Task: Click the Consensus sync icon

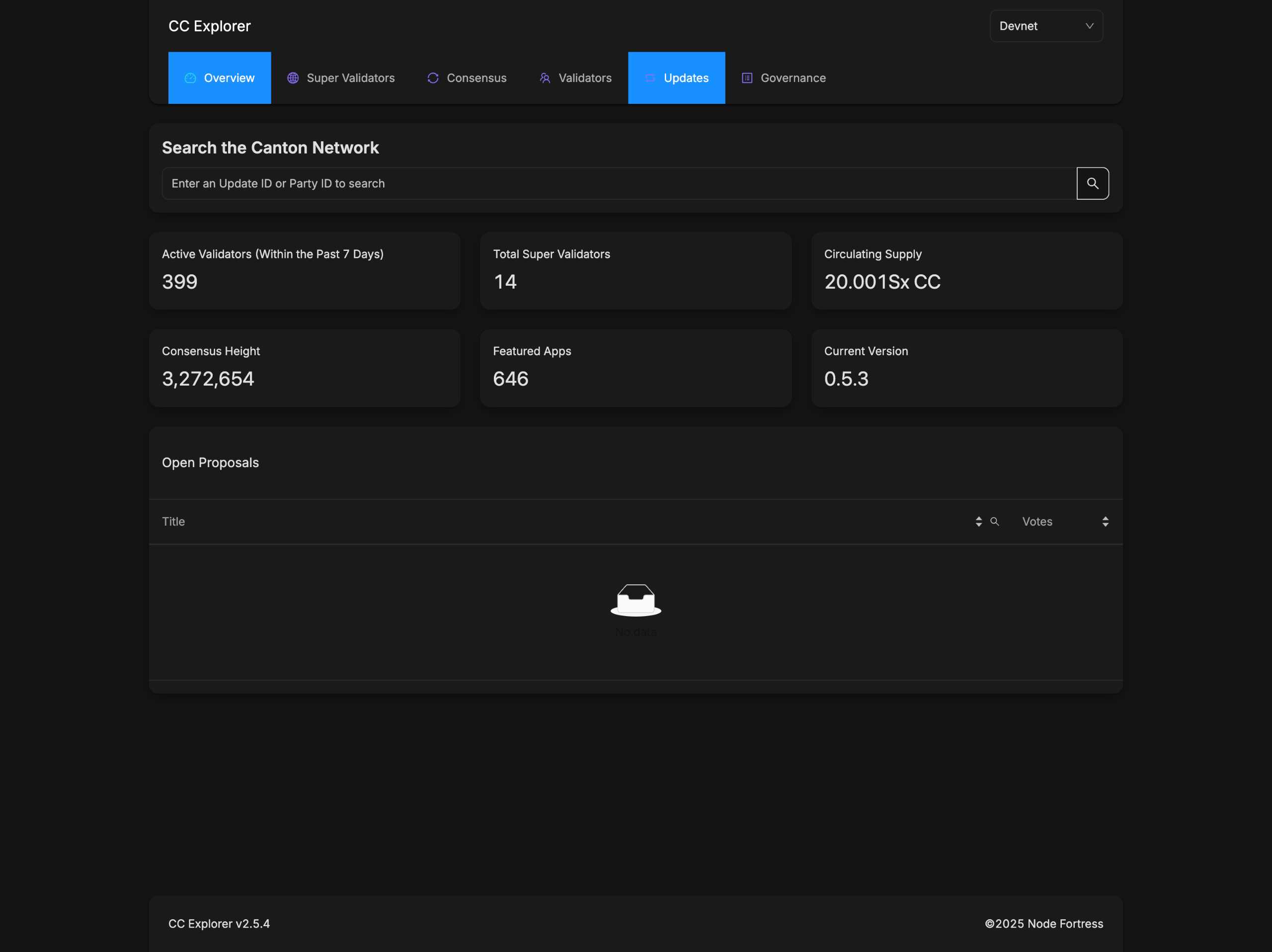Action: click(x=433, y=78)
